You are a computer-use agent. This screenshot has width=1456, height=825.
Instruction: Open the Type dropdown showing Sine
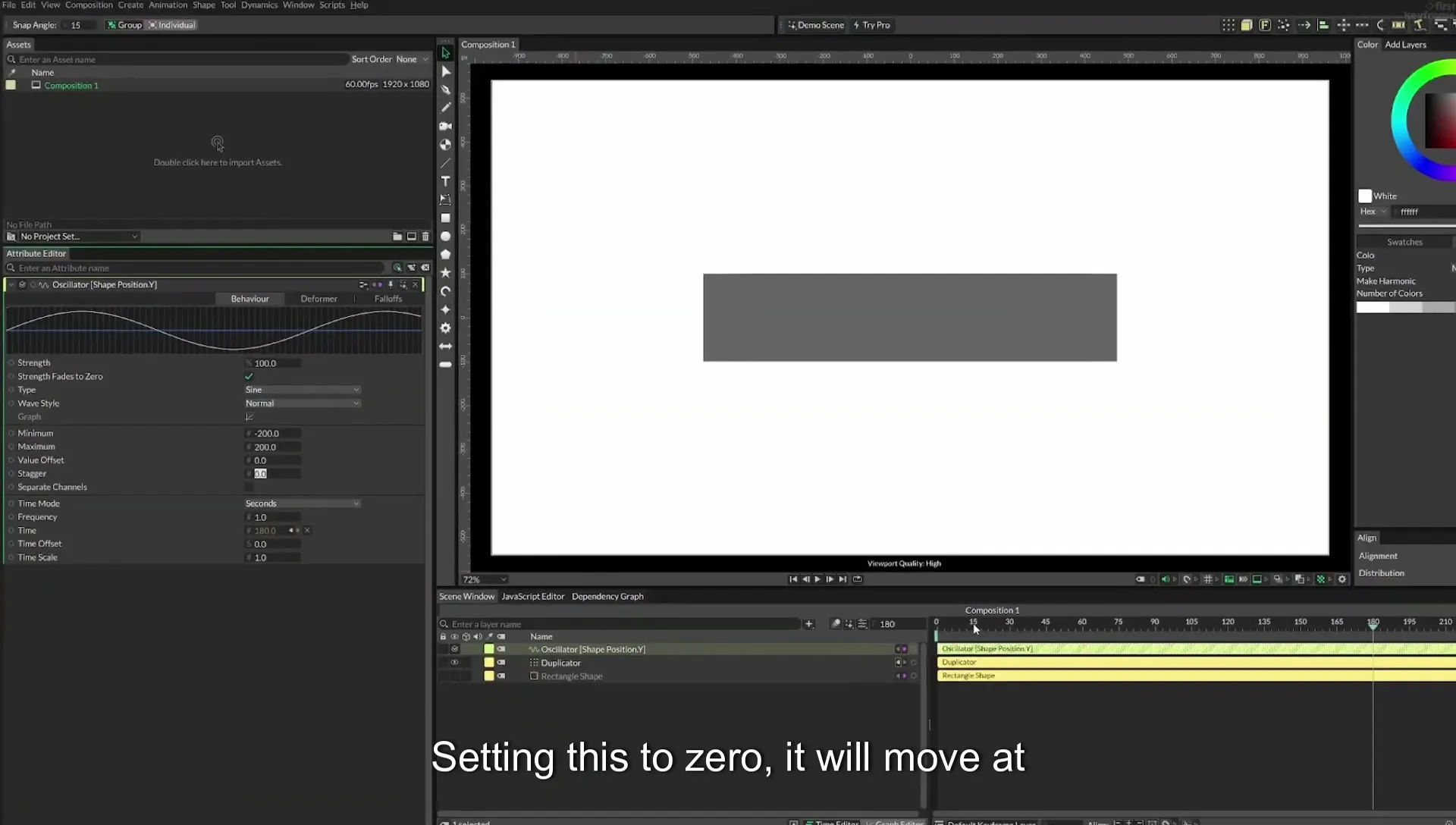pos(302,390)
